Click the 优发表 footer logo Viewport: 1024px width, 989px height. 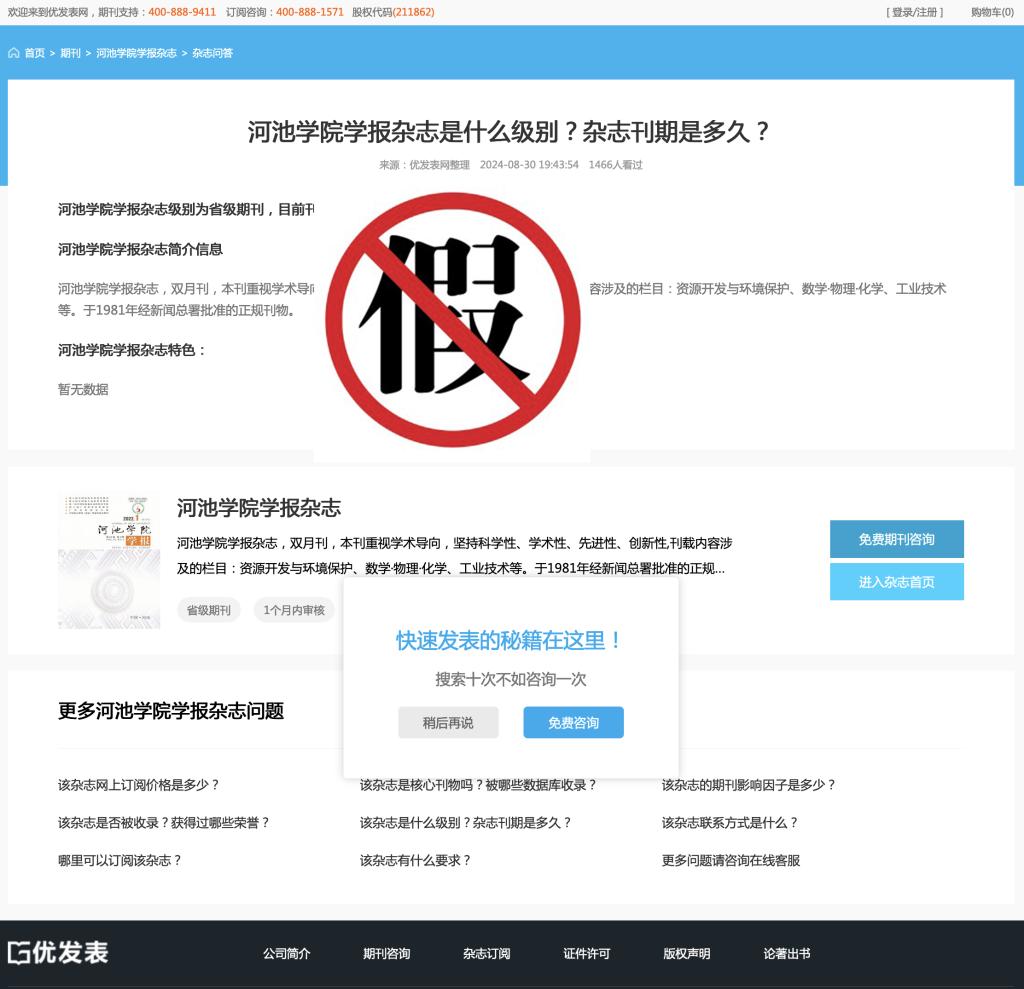58,952
